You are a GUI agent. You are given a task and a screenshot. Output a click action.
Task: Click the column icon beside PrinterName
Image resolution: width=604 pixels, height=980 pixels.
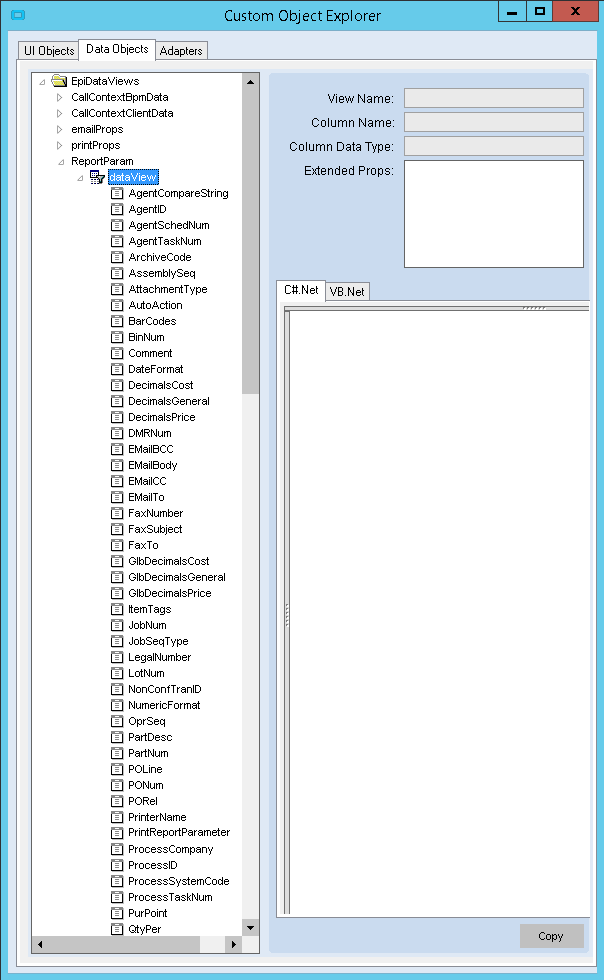coord(117,817)
